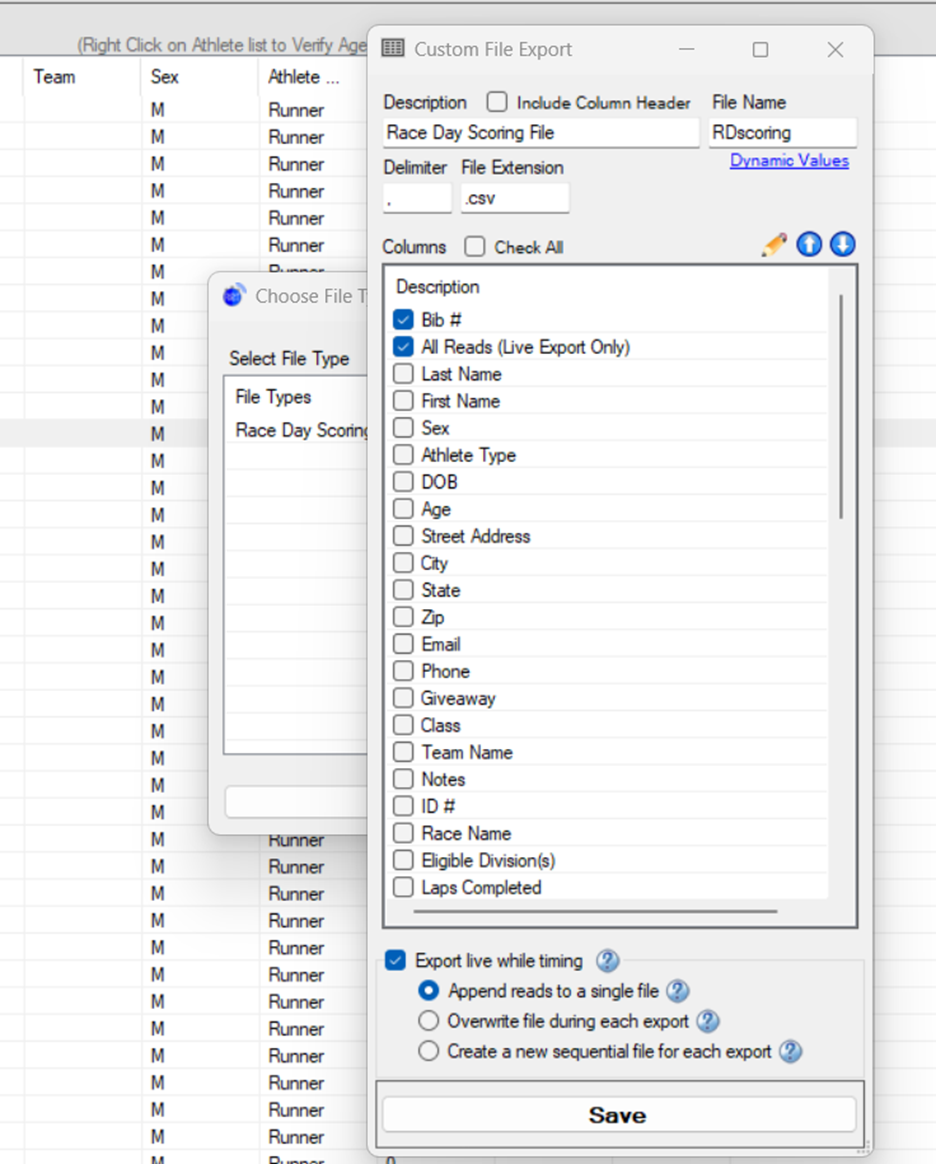Viewport: 936px width, 1164px height.
Task: Open help for Overwrite file option
Action: (x=708, y=1021)
